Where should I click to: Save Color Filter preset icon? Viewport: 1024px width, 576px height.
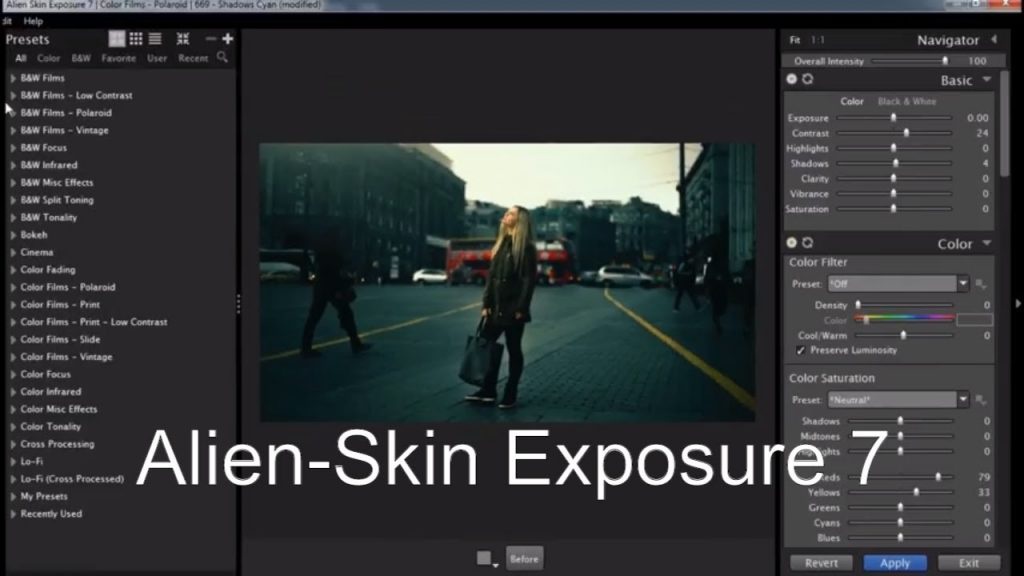980,284
